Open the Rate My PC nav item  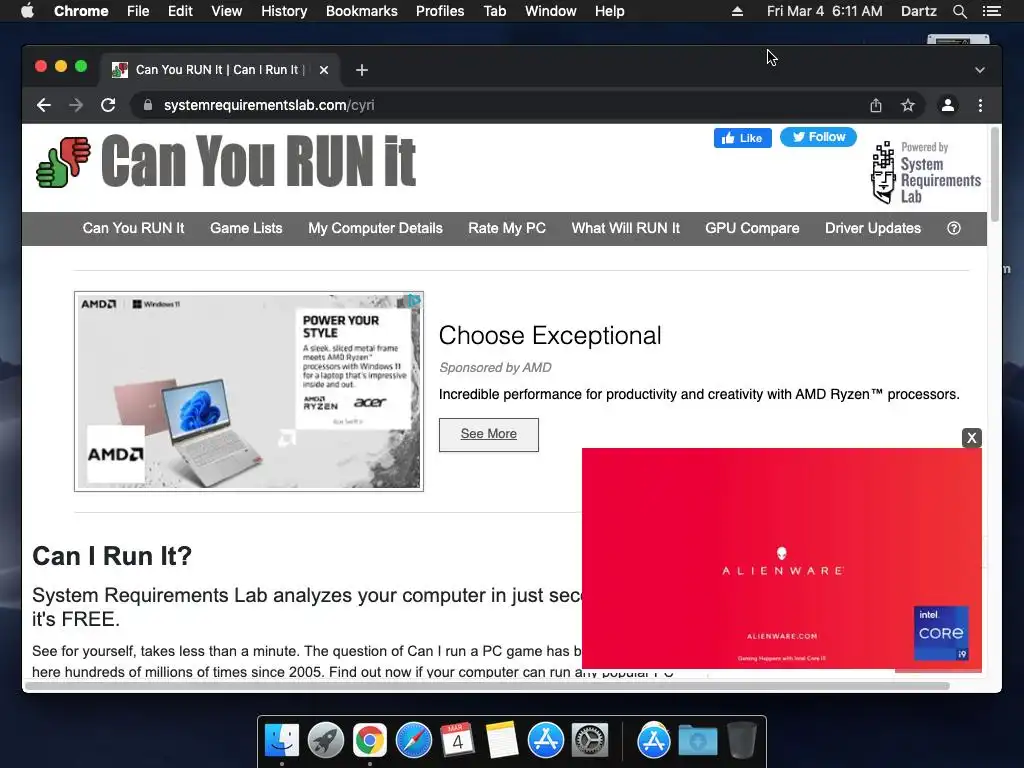pos(507,228)
